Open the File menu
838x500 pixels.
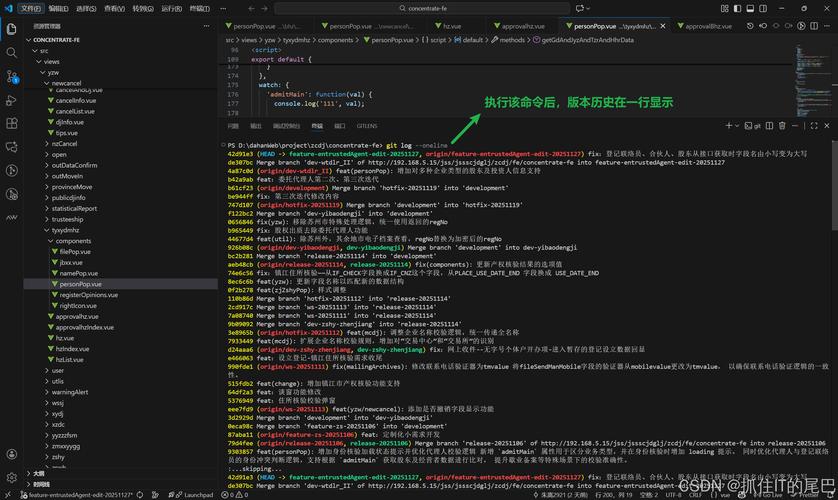[x=30, y=9]
